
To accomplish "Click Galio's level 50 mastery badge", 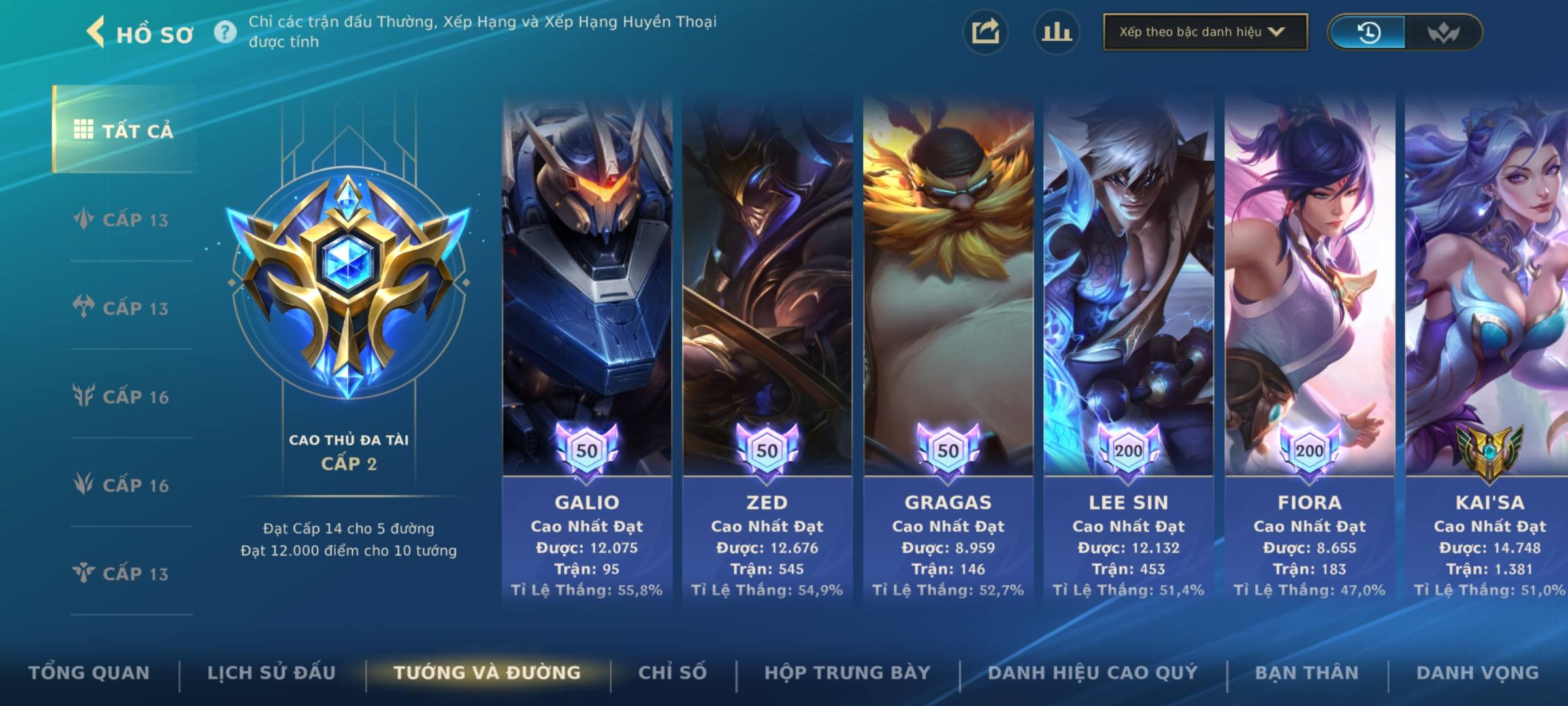I will tap(587, 450).
